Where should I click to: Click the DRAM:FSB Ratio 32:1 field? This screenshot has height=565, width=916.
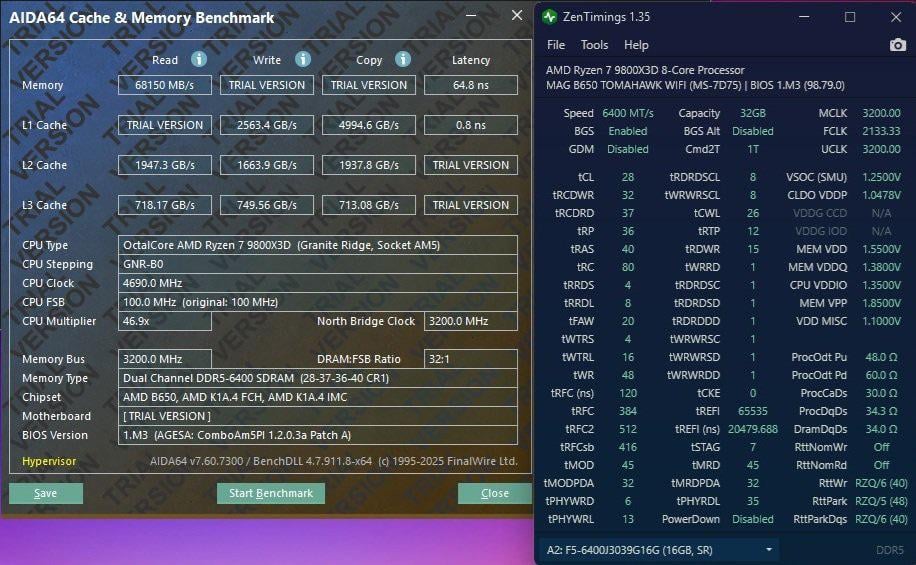pos(471,359)
